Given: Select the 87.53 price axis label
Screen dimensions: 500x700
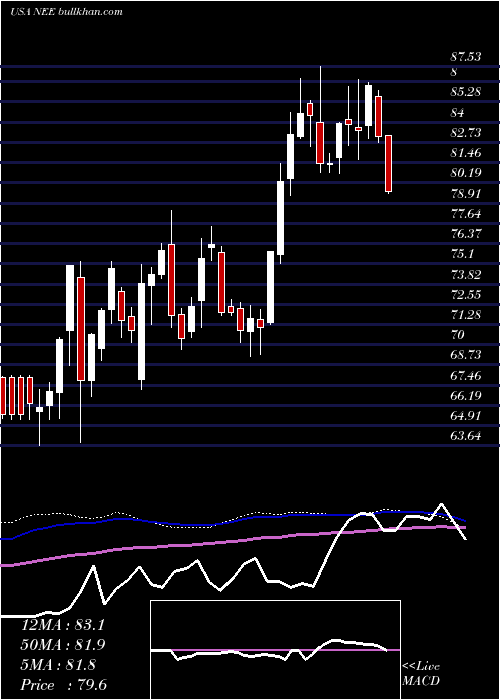Looking at the screenshot, I should 467,57.
